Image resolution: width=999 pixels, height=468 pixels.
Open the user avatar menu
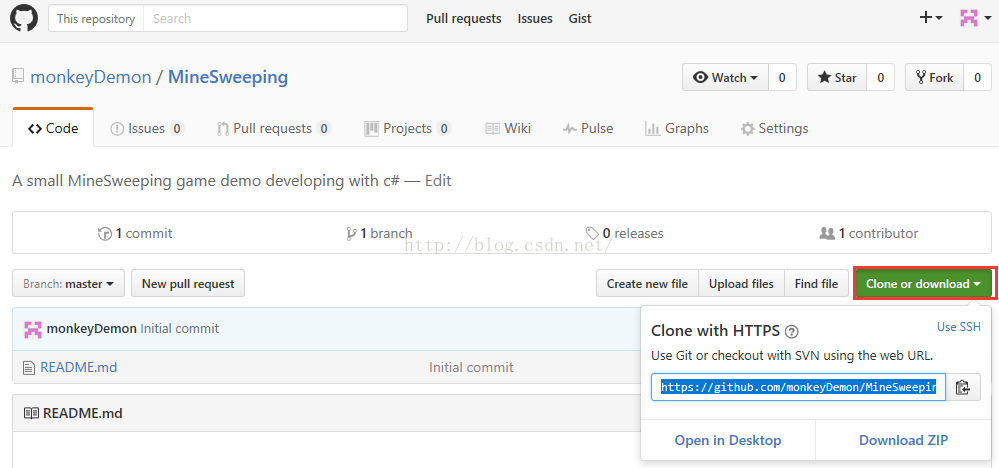(974, 18)
